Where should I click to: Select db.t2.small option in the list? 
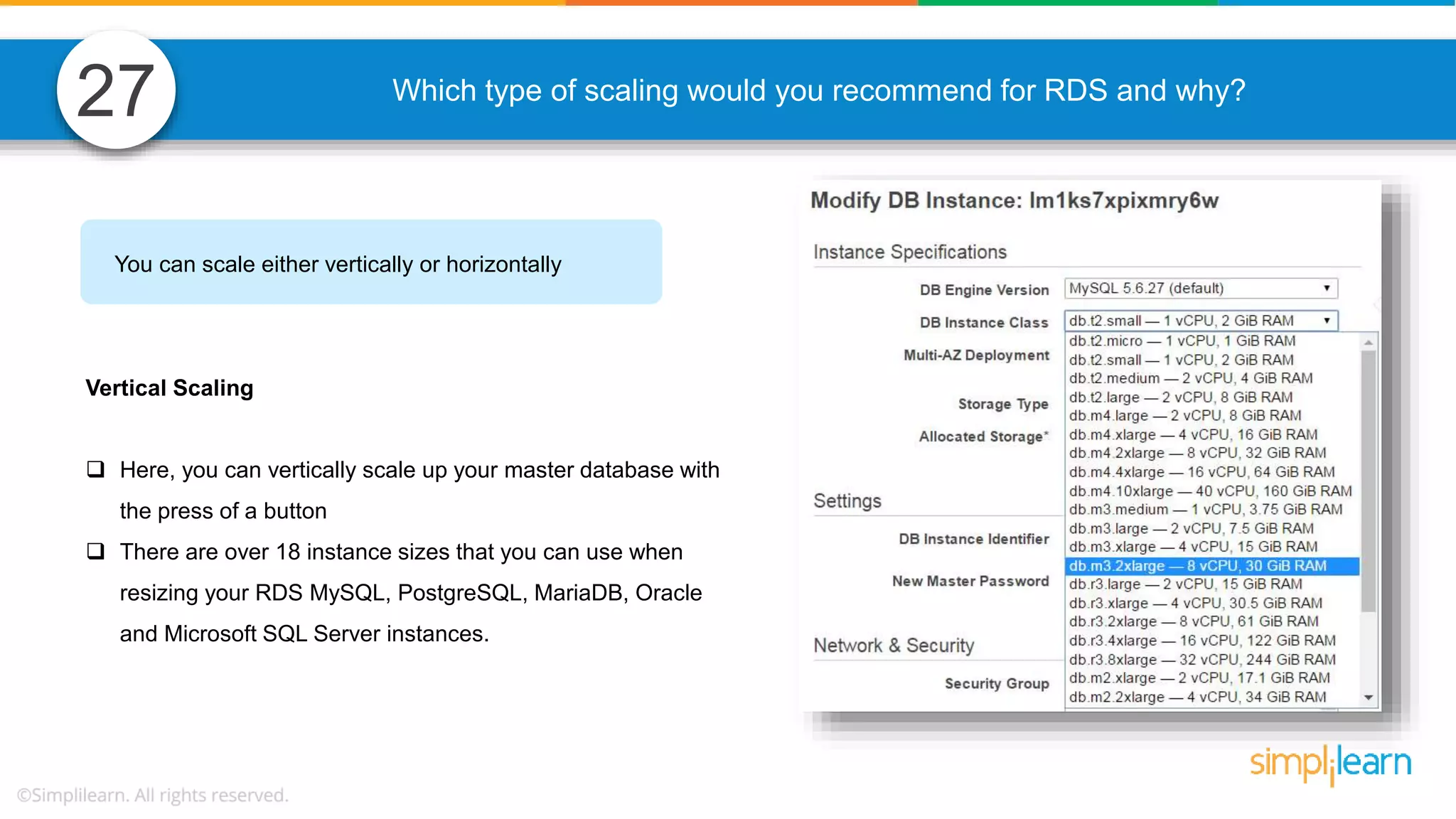pos(1212,360)
